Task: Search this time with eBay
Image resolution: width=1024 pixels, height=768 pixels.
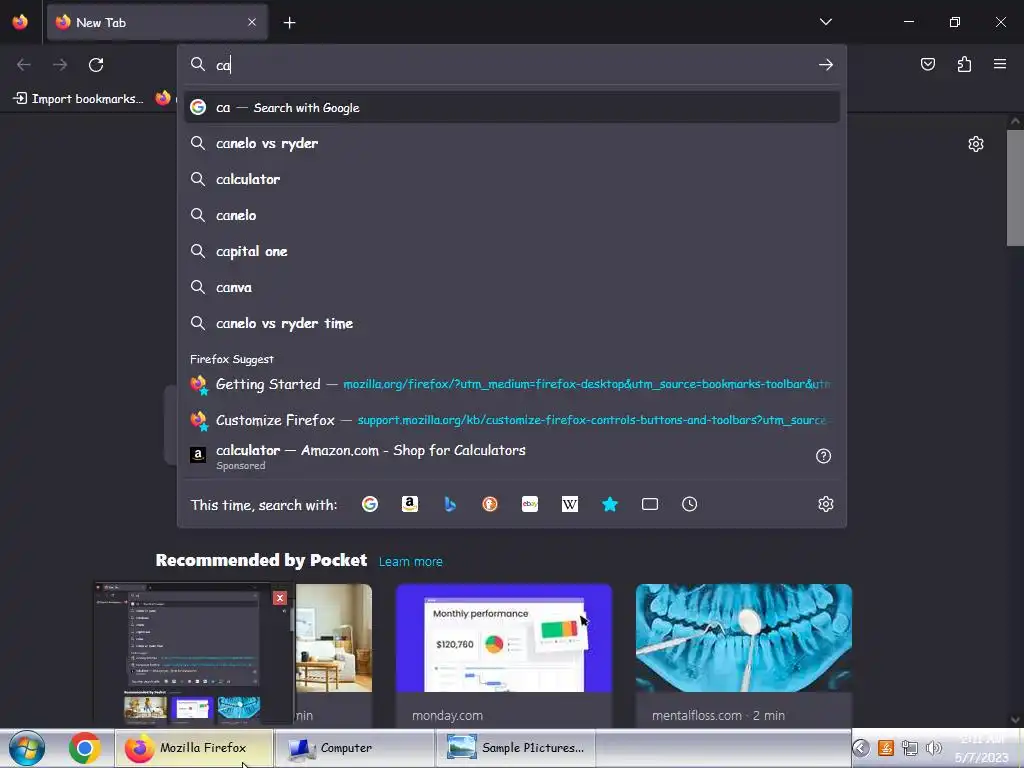Action: (x=530, y=504)
